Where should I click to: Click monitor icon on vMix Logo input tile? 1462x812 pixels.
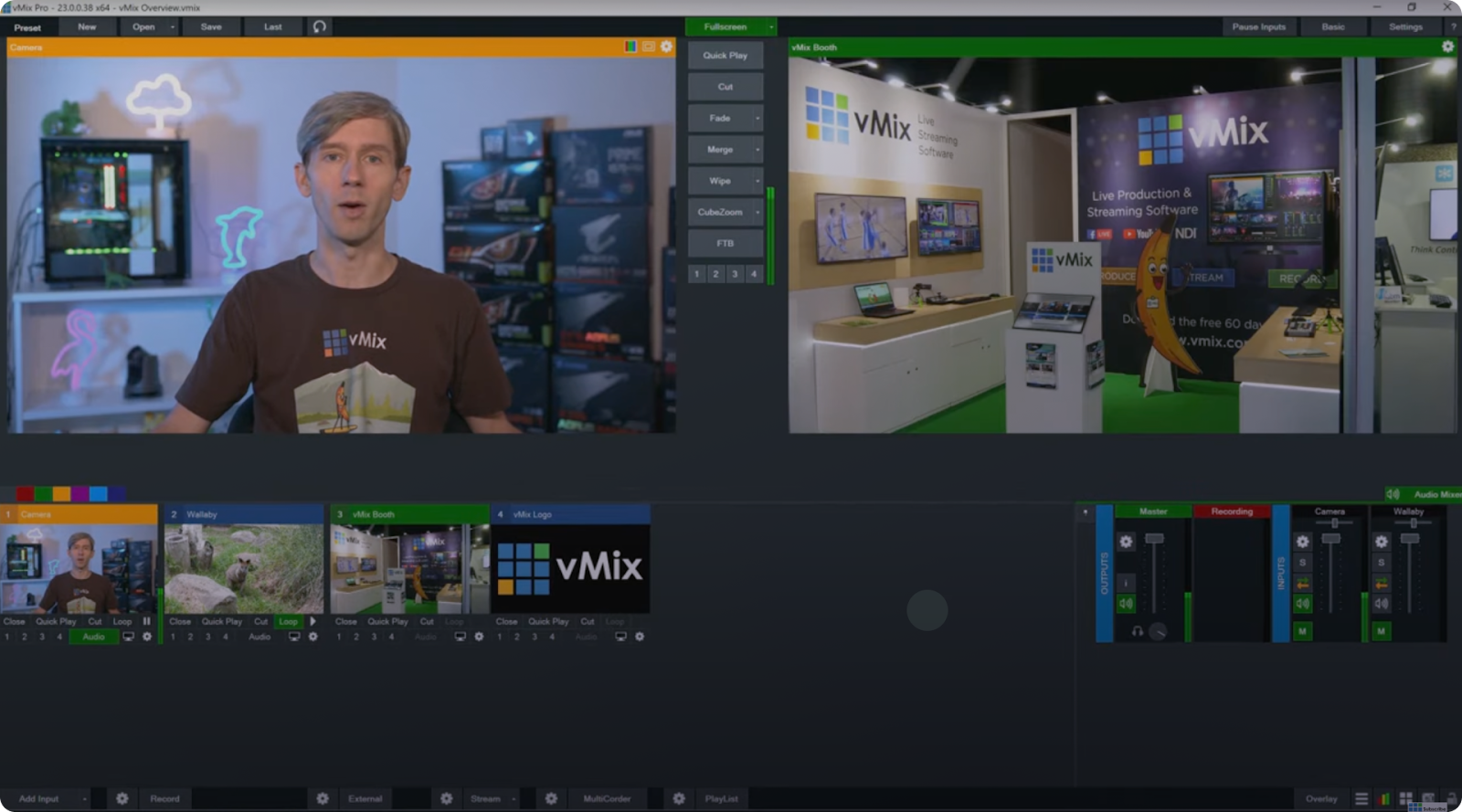[620, 637]
